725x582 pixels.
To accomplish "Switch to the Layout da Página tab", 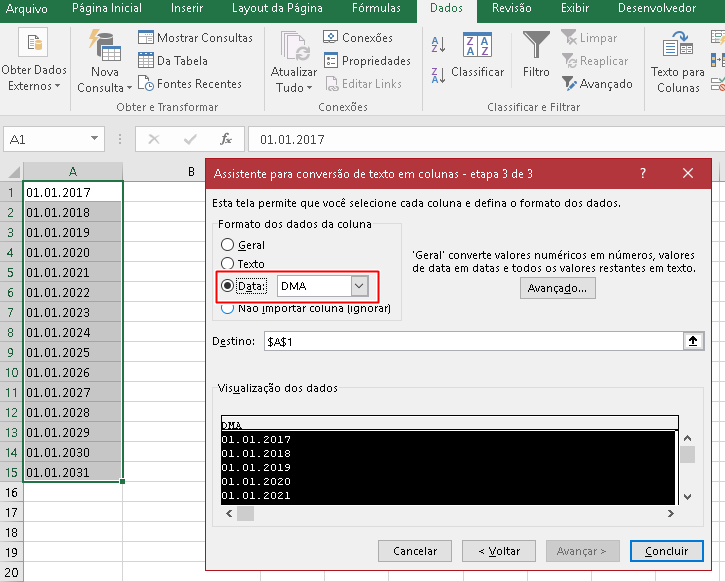I will click(277, 8).
